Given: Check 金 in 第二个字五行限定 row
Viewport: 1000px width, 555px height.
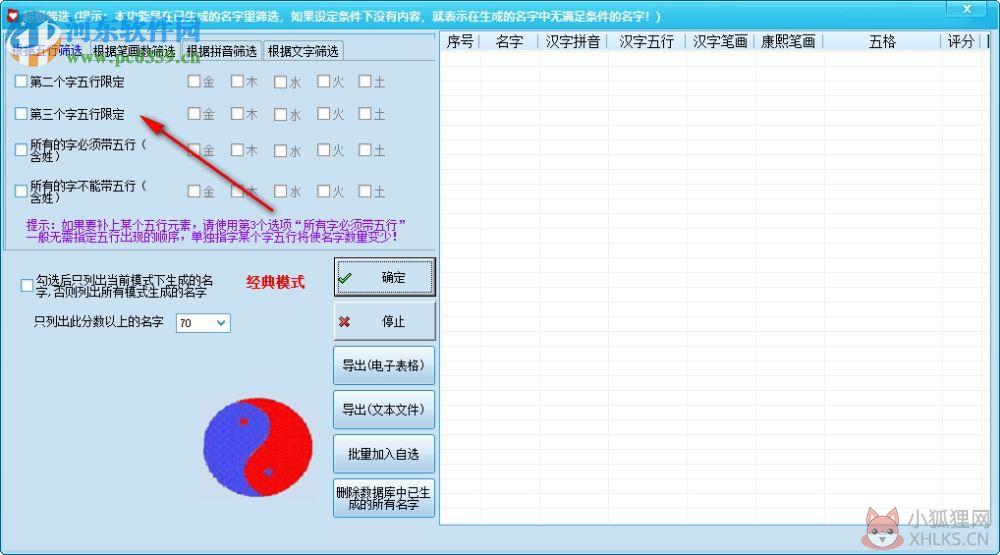Looking at the screenshot, I should (x=194, y=81).
